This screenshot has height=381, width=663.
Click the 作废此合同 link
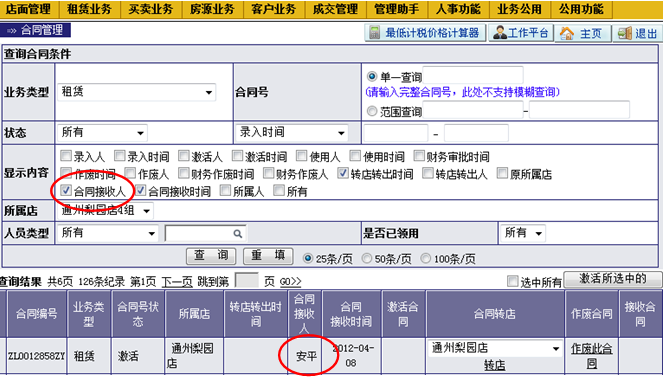pos(592,356)
